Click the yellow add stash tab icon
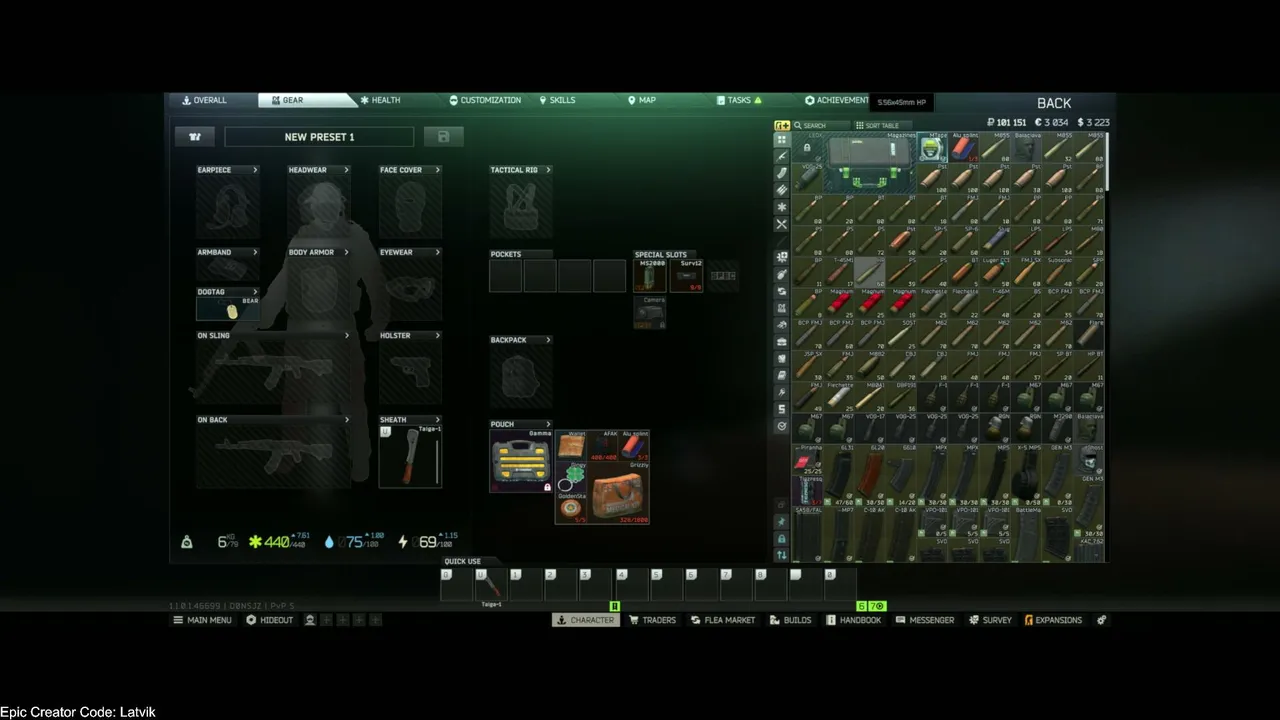The image size is (1280, 720). [x=782, y=125]
